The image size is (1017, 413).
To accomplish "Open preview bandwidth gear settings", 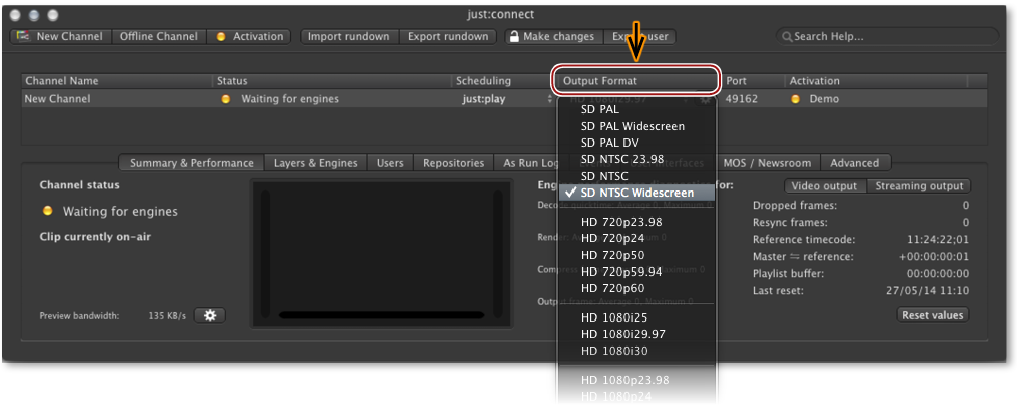I will point(210,316).
